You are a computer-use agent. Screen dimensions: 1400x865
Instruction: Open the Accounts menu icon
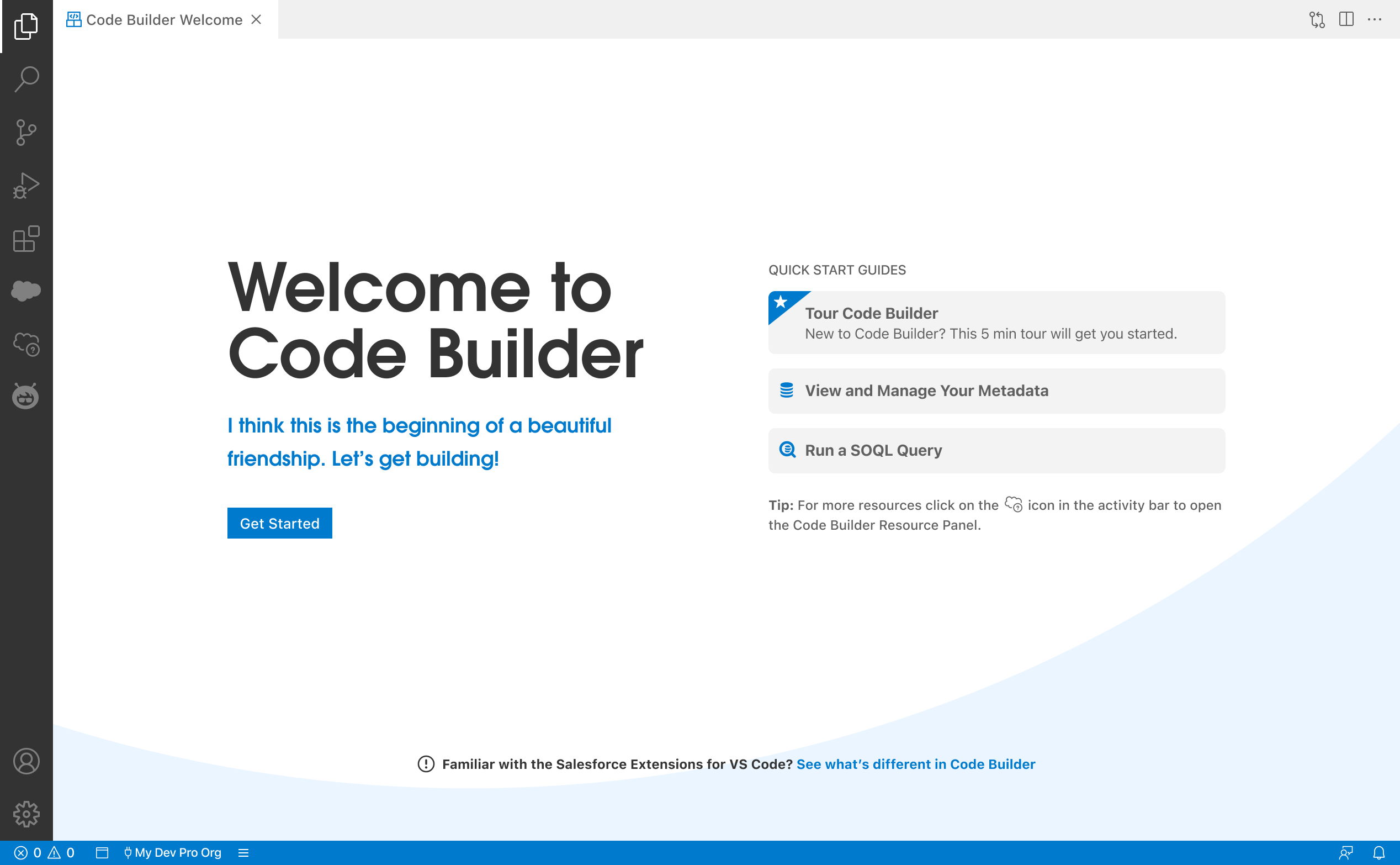26,761
